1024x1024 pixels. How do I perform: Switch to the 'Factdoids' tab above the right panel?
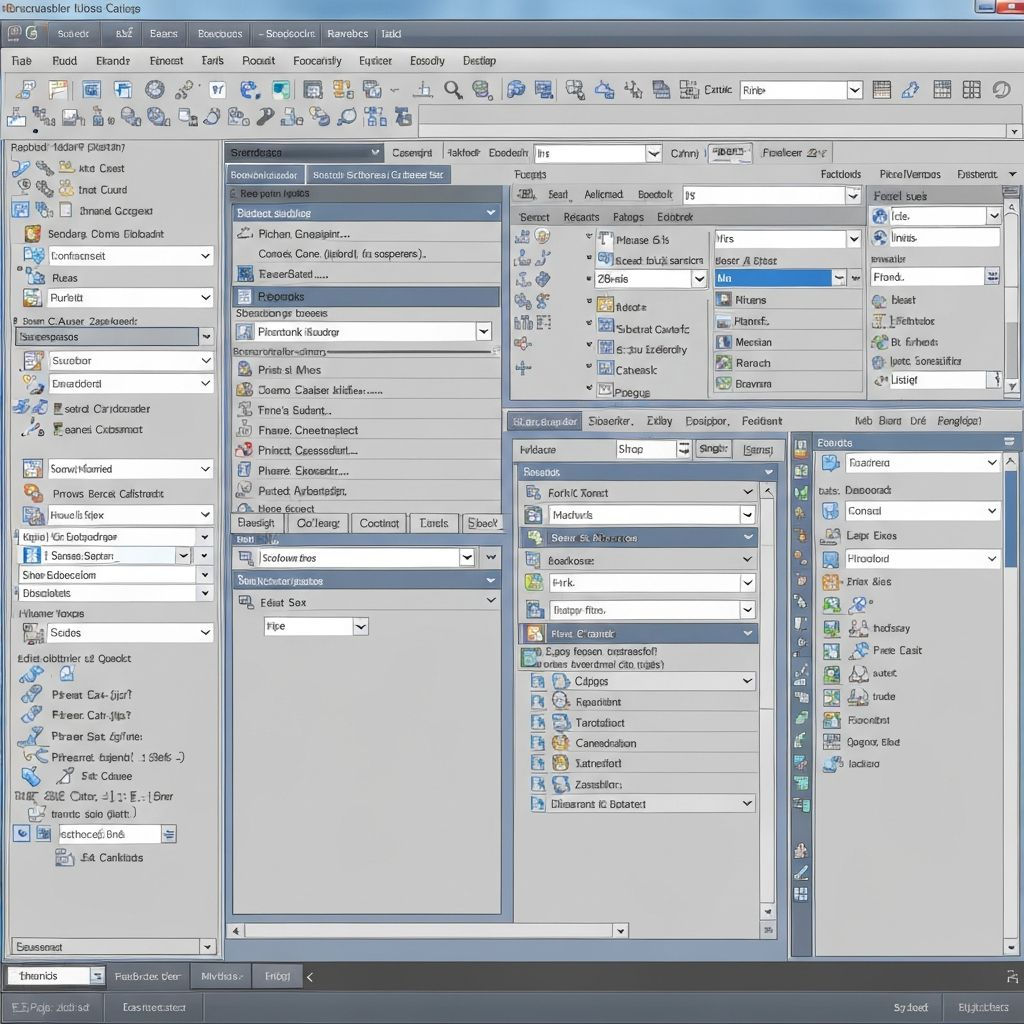(x=841, y=173)
